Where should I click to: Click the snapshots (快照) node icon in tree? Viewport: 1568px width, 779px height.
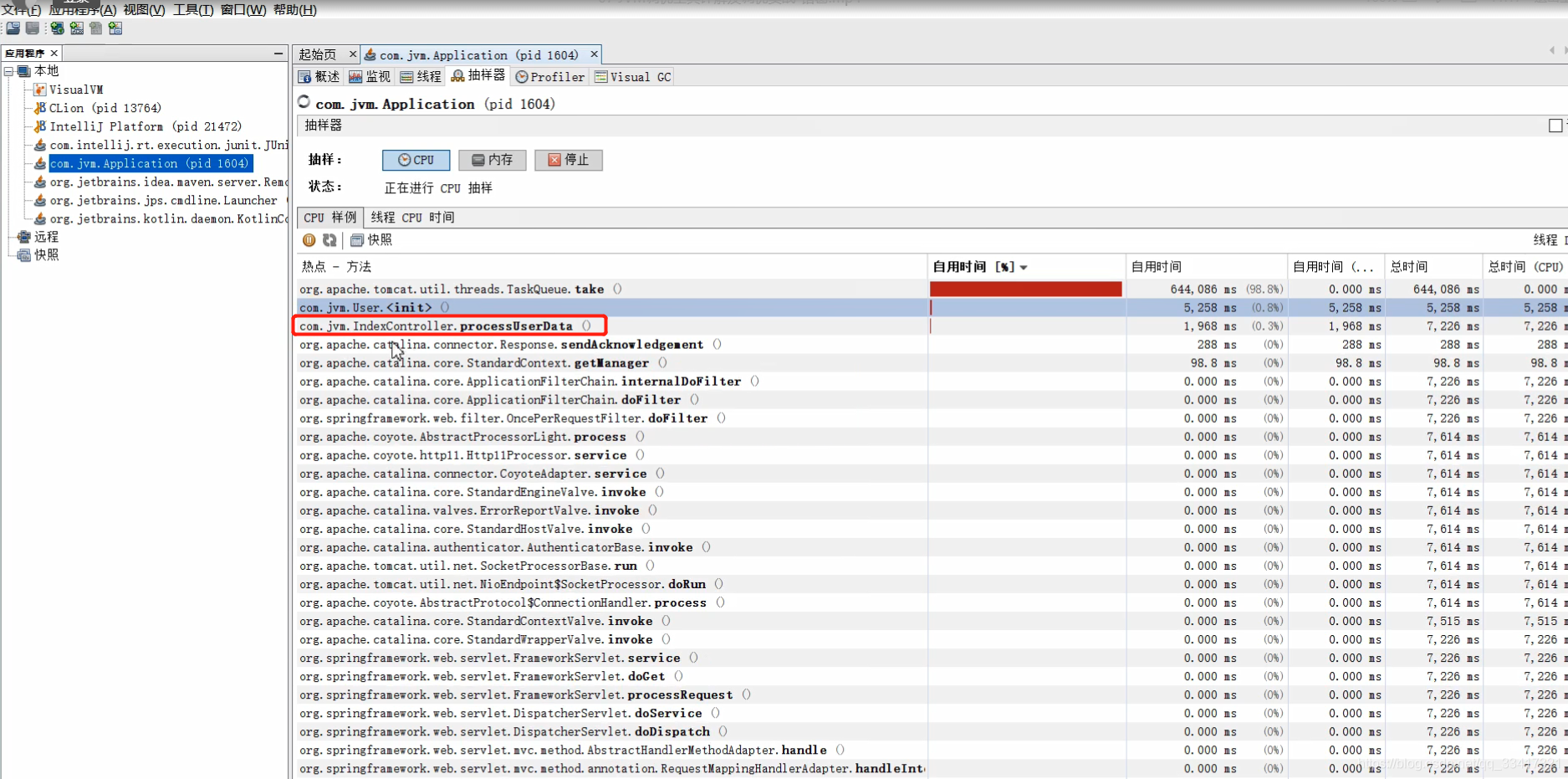coord(24,255)
